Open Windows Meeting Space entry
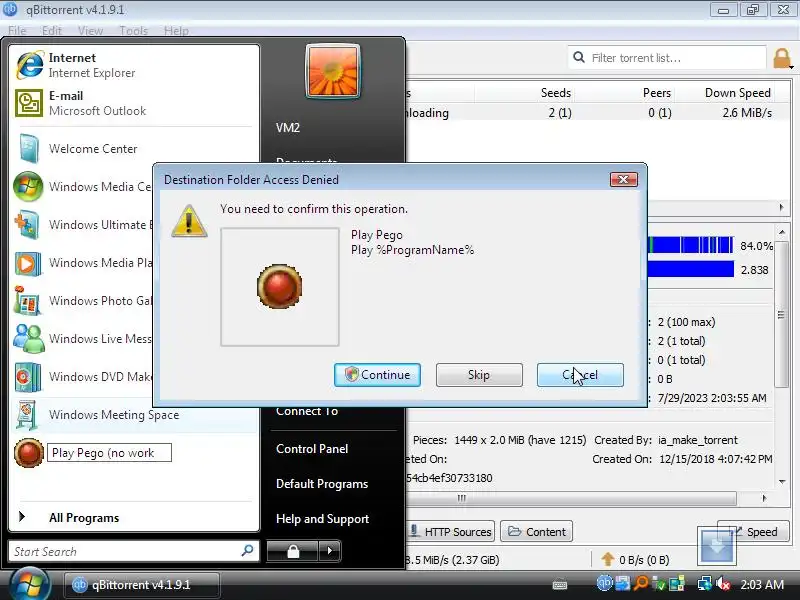800x600 pixels. [134, 415]
